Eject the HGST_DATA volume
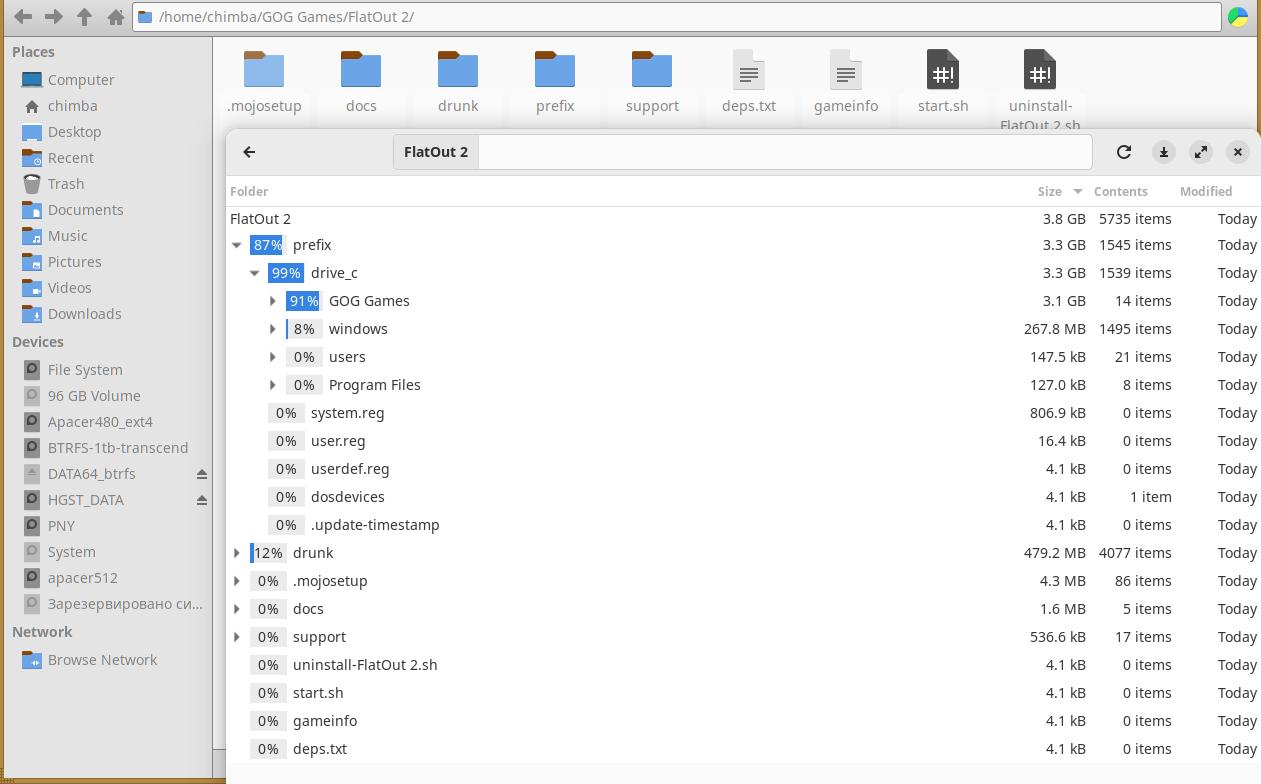 coord(202,500)
